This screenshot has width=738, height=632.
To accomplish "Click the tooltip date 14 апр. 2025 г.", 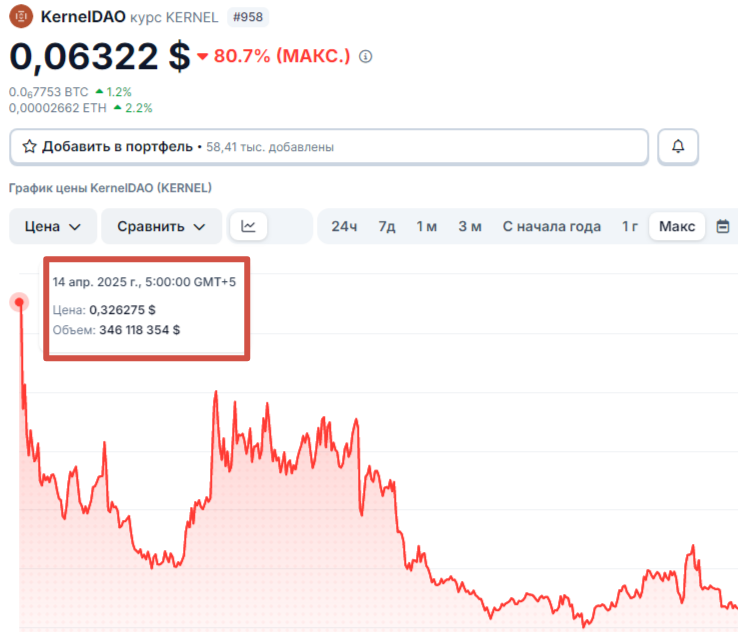I will point(96,282).
